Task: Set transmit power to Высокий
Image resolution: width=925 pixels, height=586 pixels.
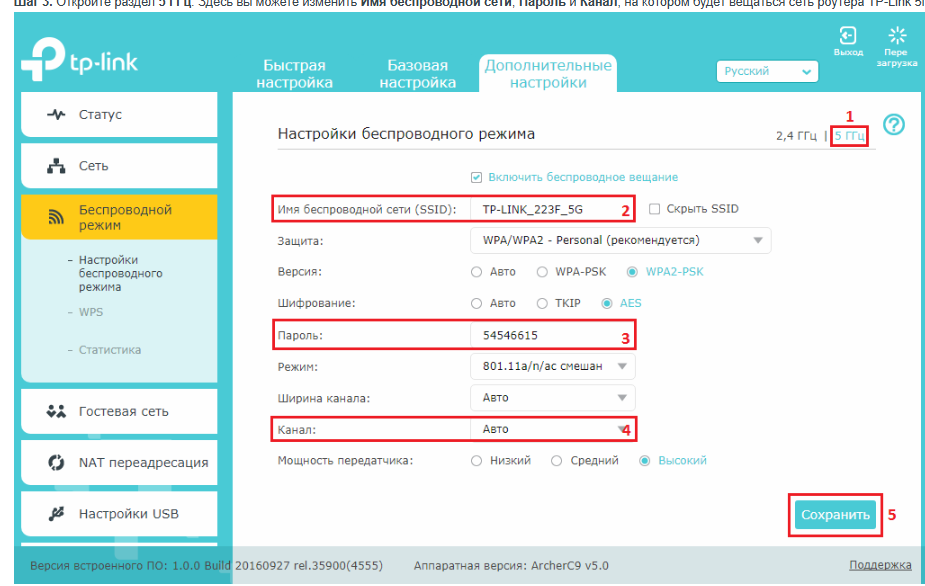Action: (x=645, y=461)
